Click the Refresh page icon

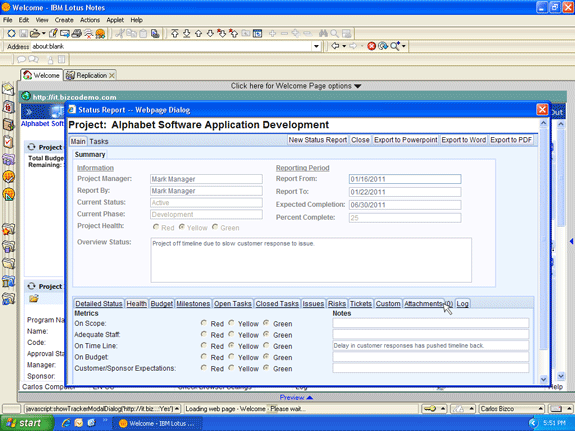click(x=383, y=46)
